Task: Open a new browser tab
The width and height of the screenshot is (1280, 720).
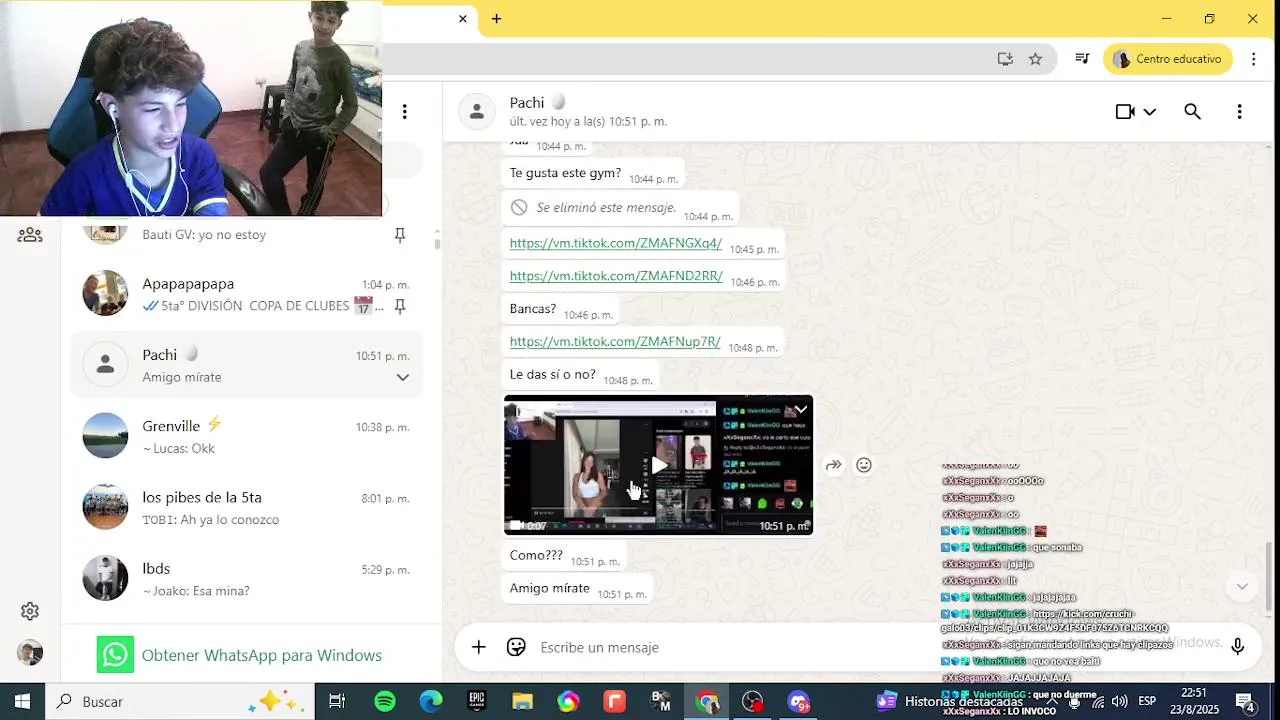Action: 496,19
